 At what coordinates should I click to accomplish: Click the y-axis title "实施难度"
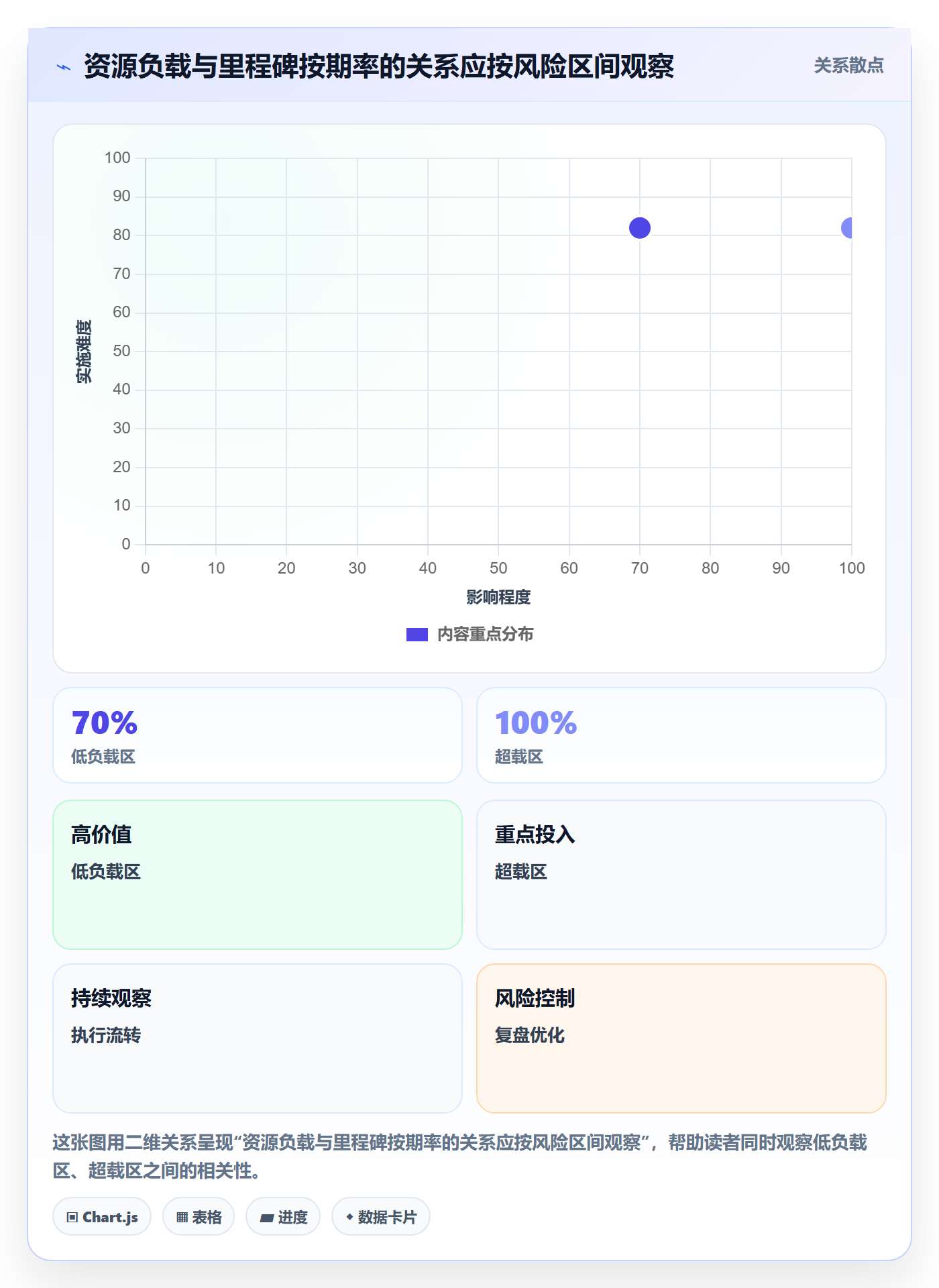84,352
